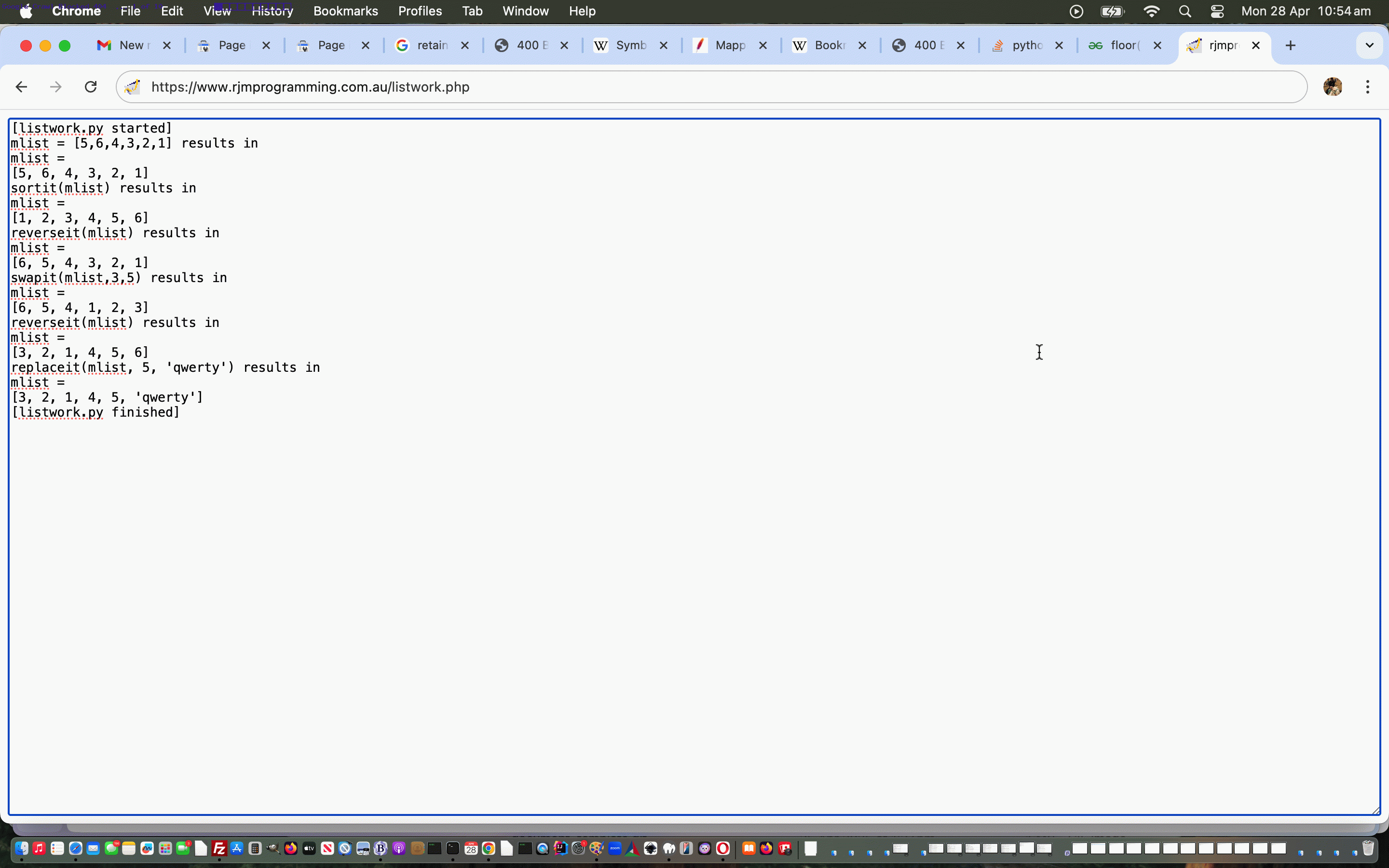This screenshot has width=1389, height=868.
Task: Expand the tab search dropdown
Action: click(1369, 45)
